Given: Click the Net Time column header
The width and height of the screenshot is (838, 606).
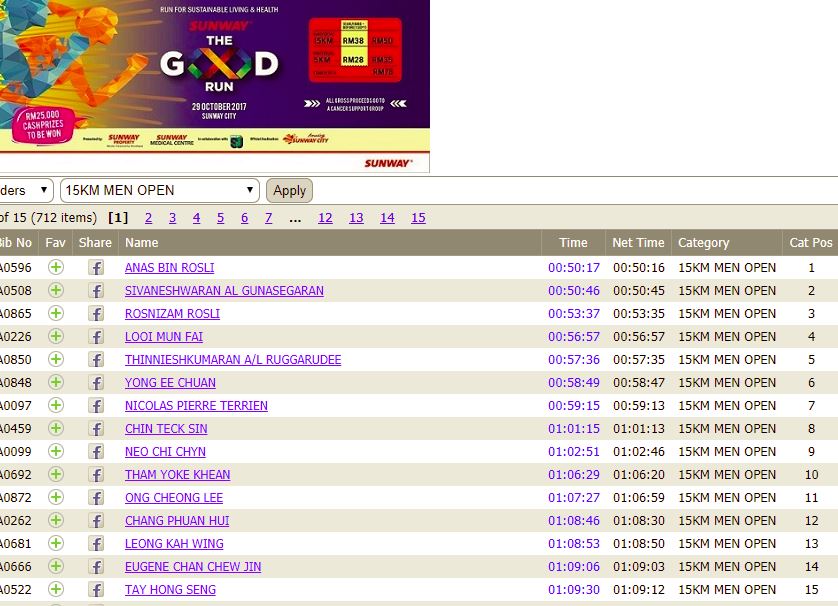Looking at the screenshot, I should click(x=638, y=243).
